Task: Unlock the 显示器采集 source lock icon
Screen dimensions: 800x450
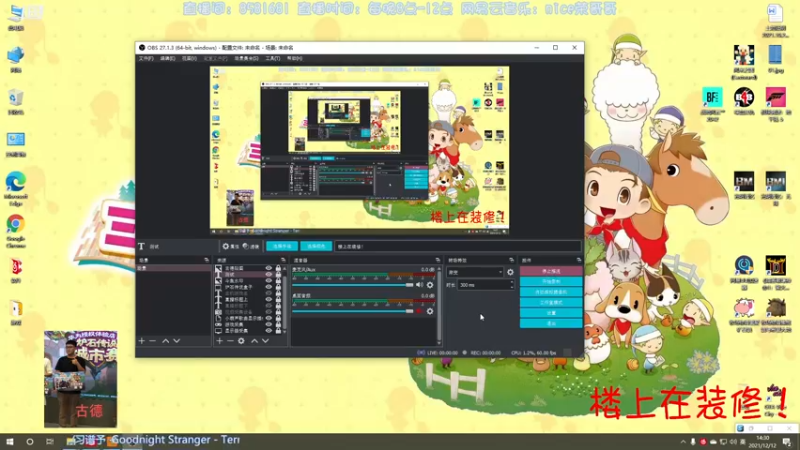Action: (x=279, y=331)
